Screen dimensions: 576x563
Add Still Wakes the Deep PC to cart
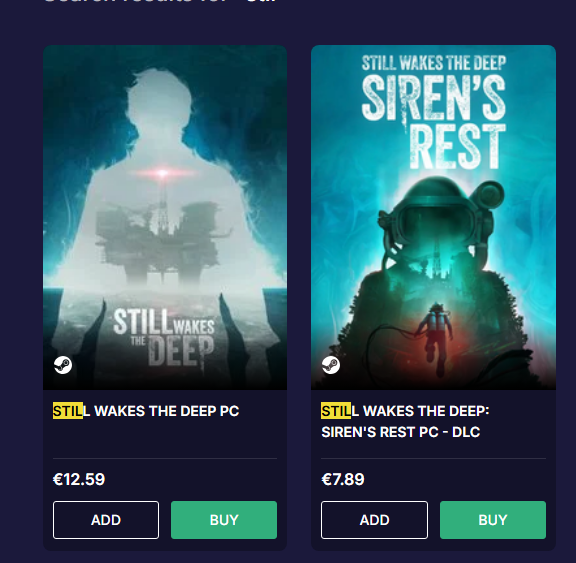(x=106, y=520)
